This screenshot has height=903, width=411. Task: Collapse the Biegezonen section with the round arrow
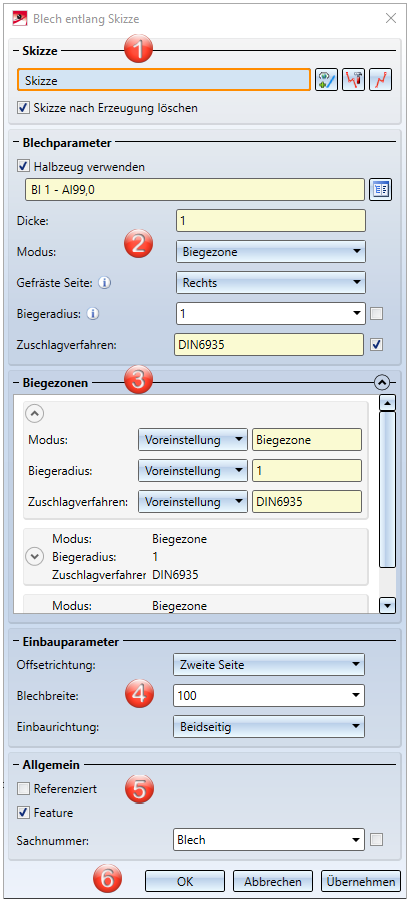pos(382,382)
